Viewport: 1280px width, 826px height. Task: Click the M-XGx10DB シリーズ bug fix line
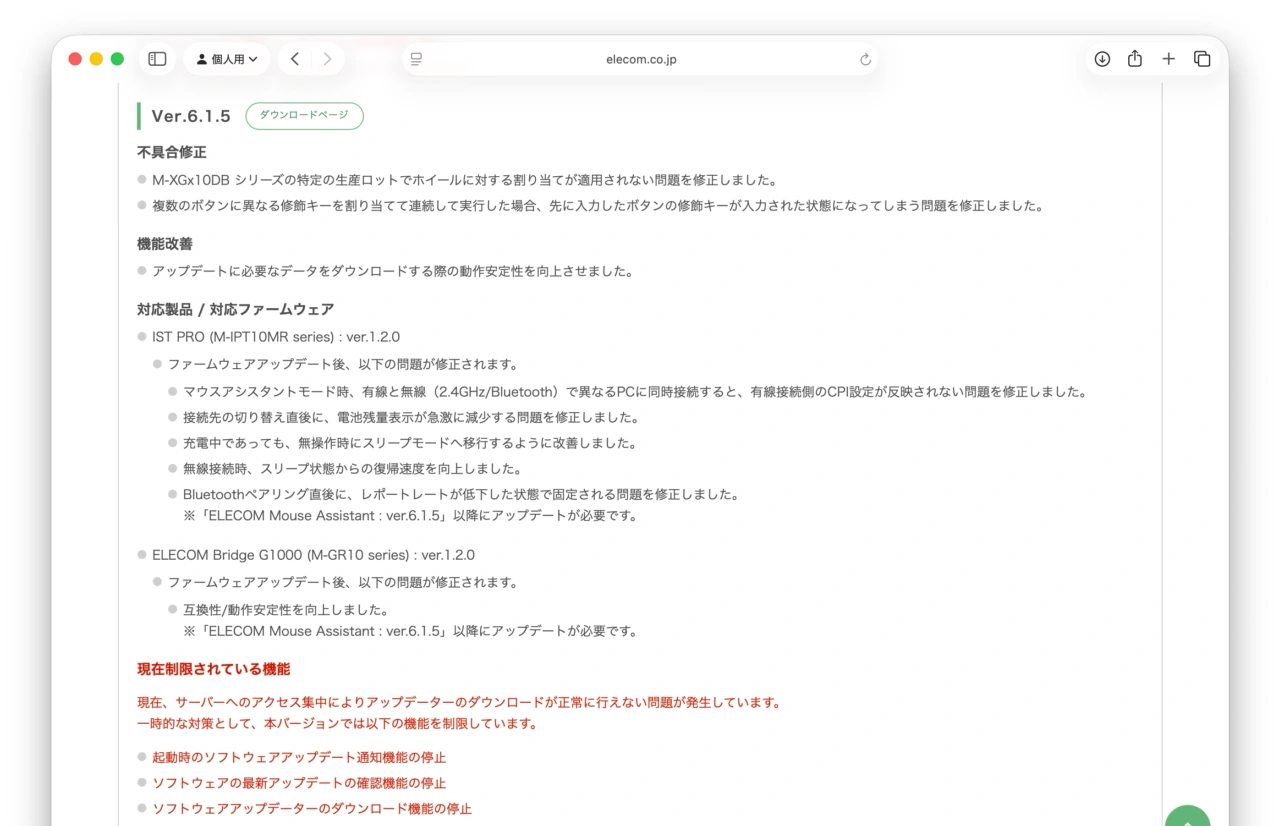465,180
